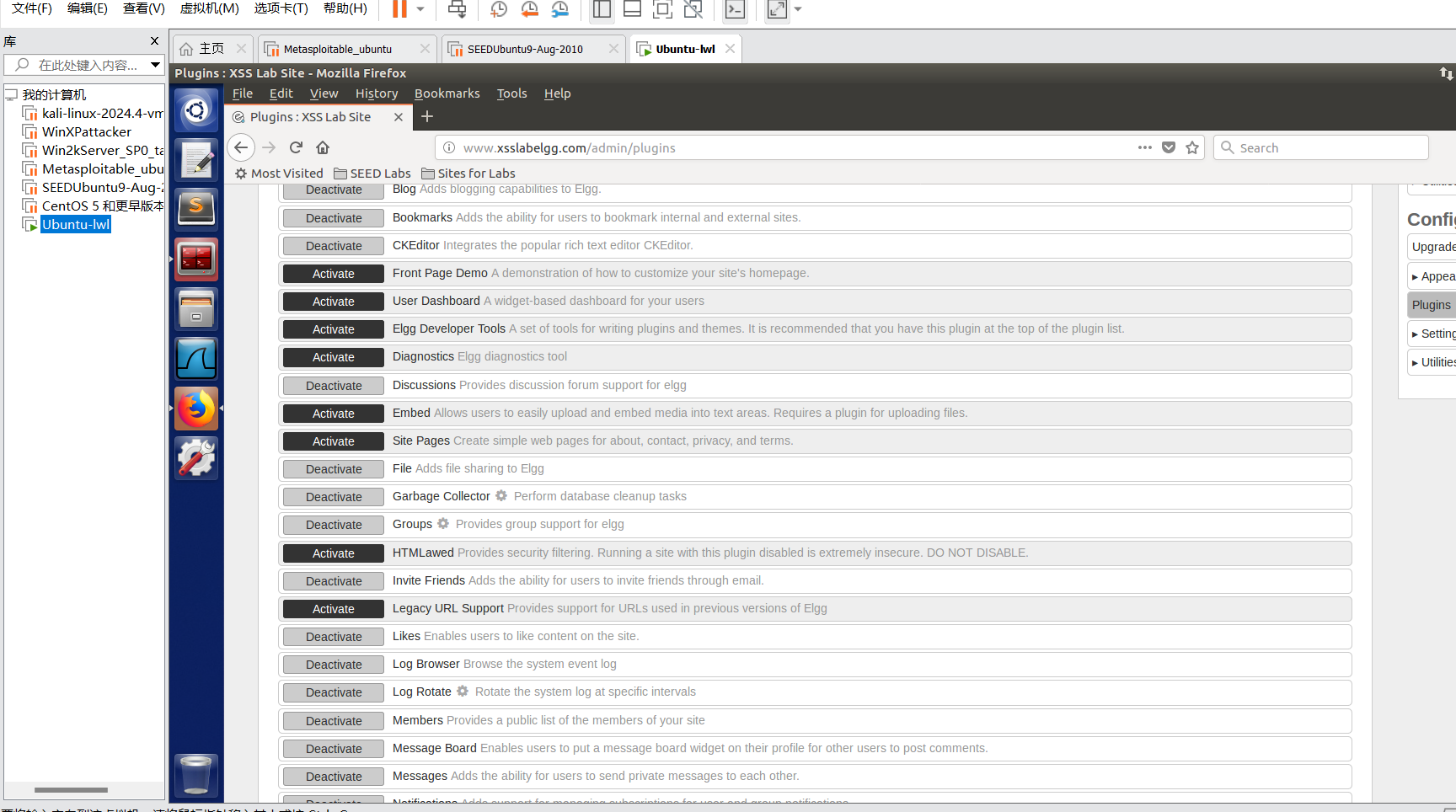
Task: Expand the Appearance admin menu section
Action: point(1433,276)
